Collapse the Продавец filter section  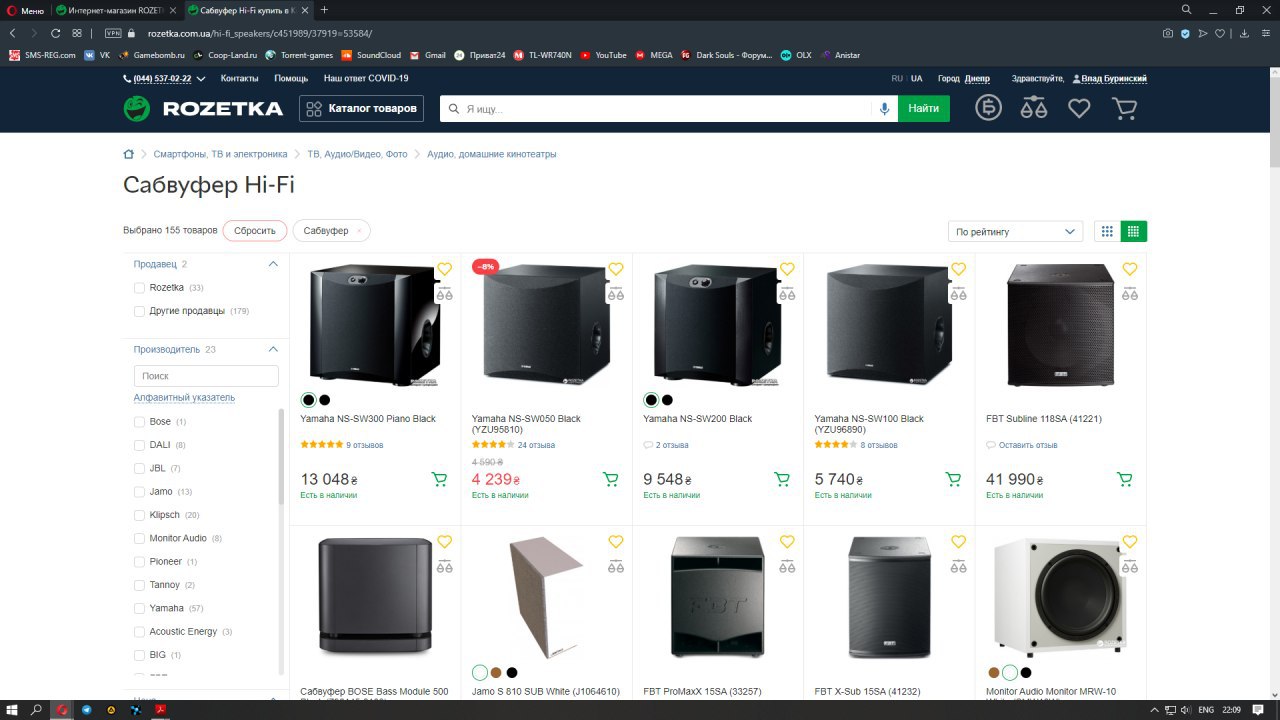coord(273,264)
